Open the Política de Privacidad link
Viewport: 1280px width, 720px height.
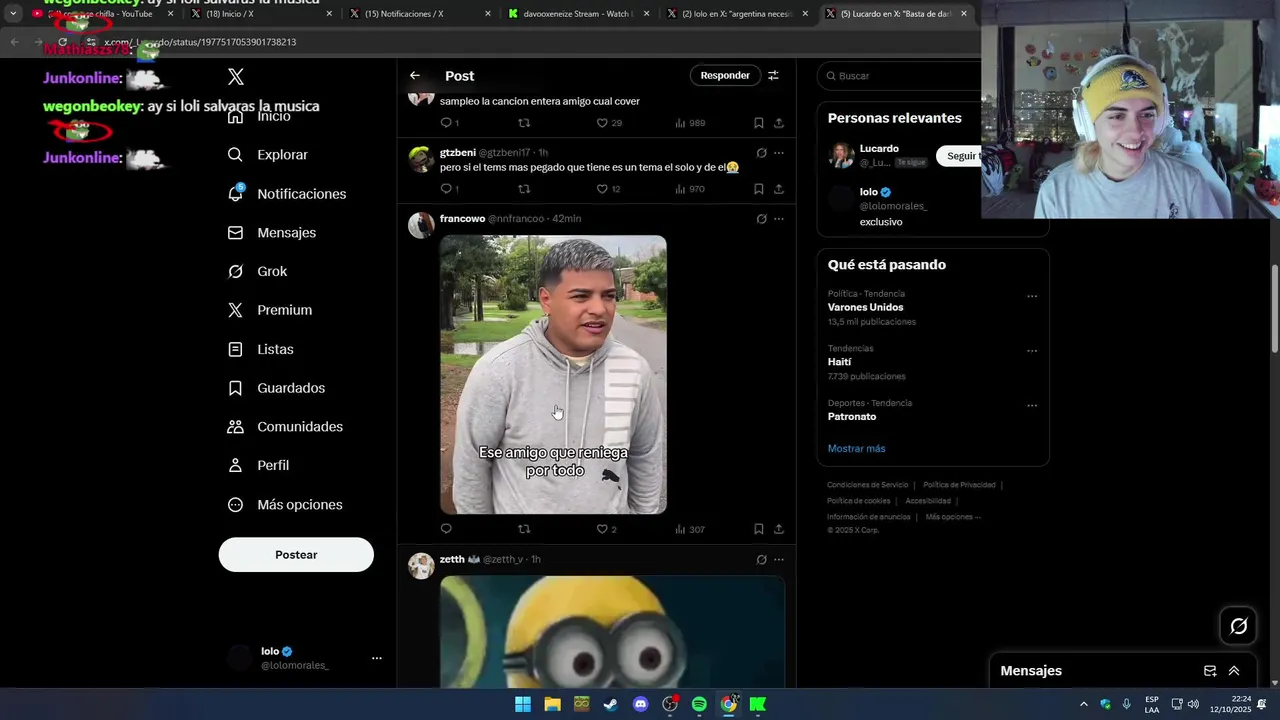click(x=959, y=485)
